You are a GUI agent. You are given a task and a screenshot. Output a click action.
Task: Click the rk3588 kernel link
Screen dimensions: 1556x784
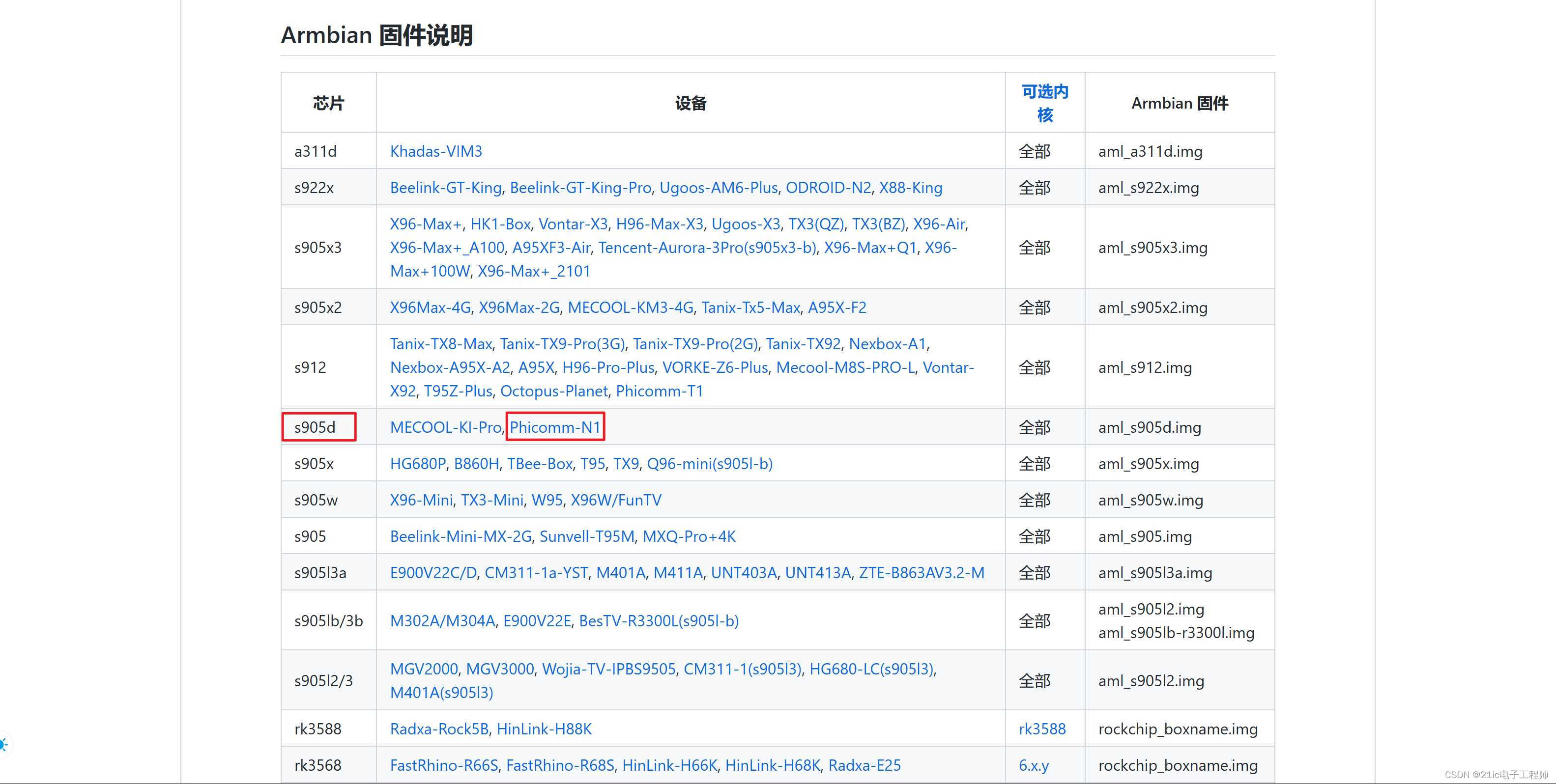point(1041,729)
